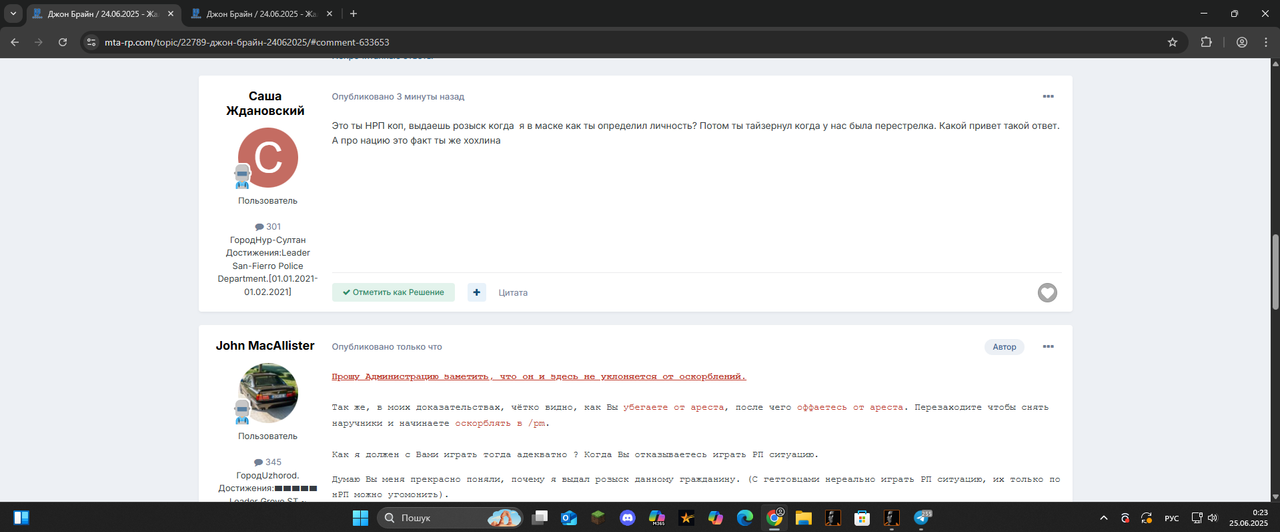The width and height of the screenshot is (1280, 532).
Task: Close the inactive second Джон Брайн tab
Action: click(x=330, y=14)
